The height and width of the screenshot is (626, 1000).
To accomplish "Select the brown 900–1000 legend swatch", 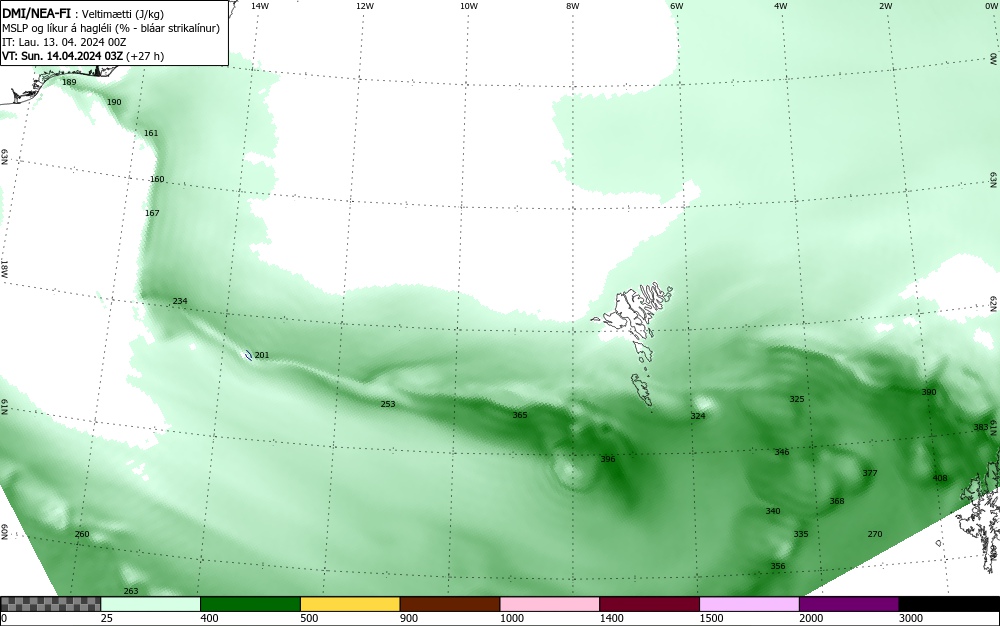I will pos(450,604).
